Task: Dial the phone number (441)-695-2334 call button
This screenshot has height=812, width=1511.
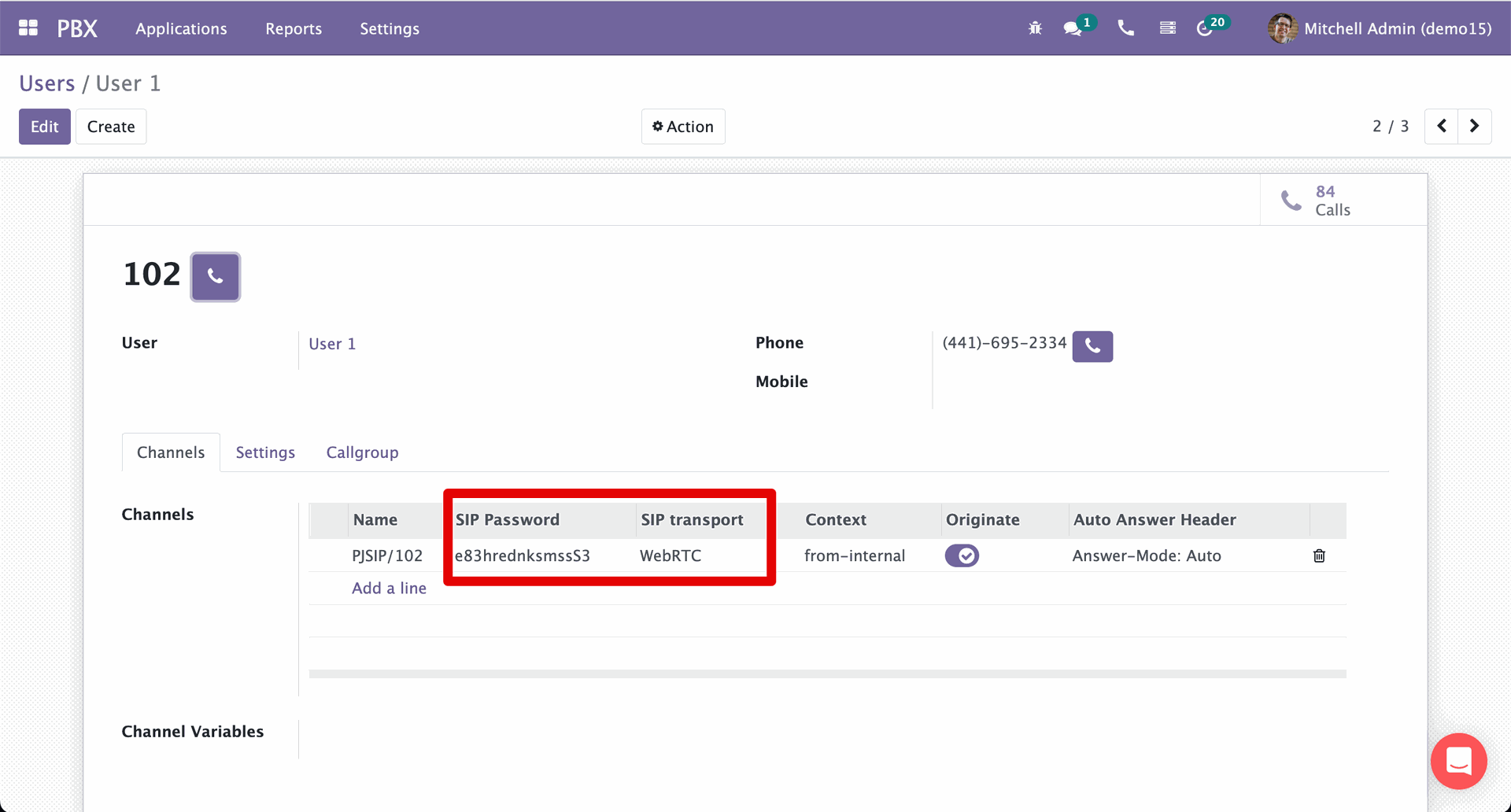Action: 1092,346
